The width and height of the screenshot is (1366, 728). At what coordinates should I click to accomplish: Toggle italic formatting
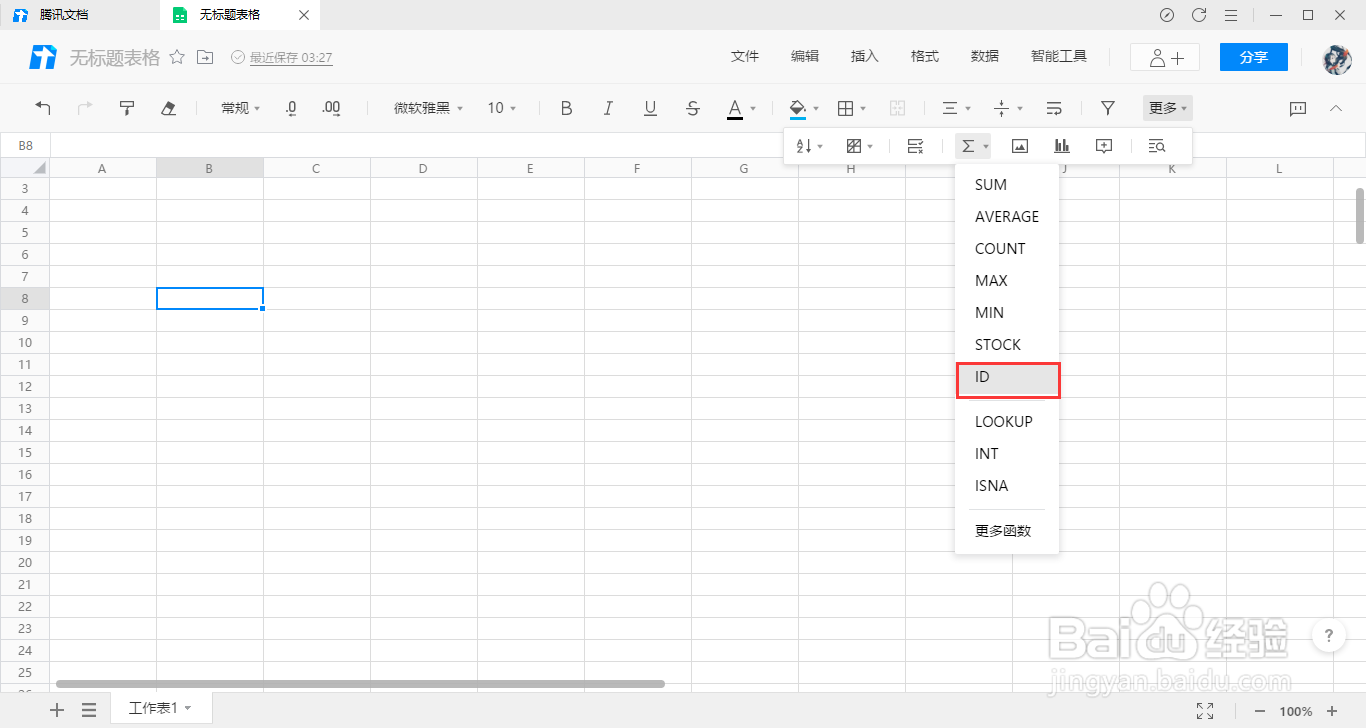click(608, 108)
